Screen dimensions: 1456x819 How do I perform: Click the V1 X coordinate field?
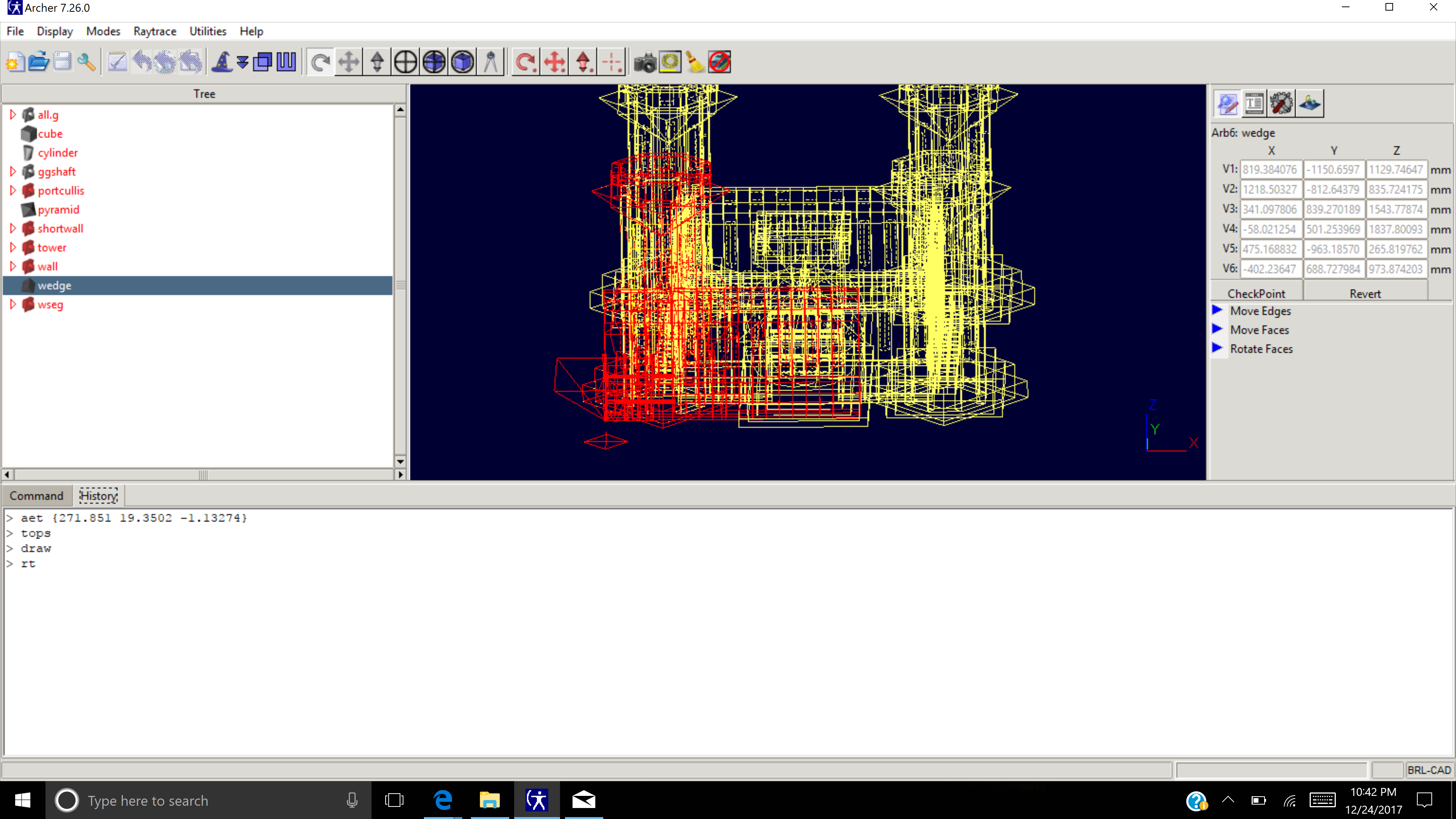click(x=1271, y=169)
